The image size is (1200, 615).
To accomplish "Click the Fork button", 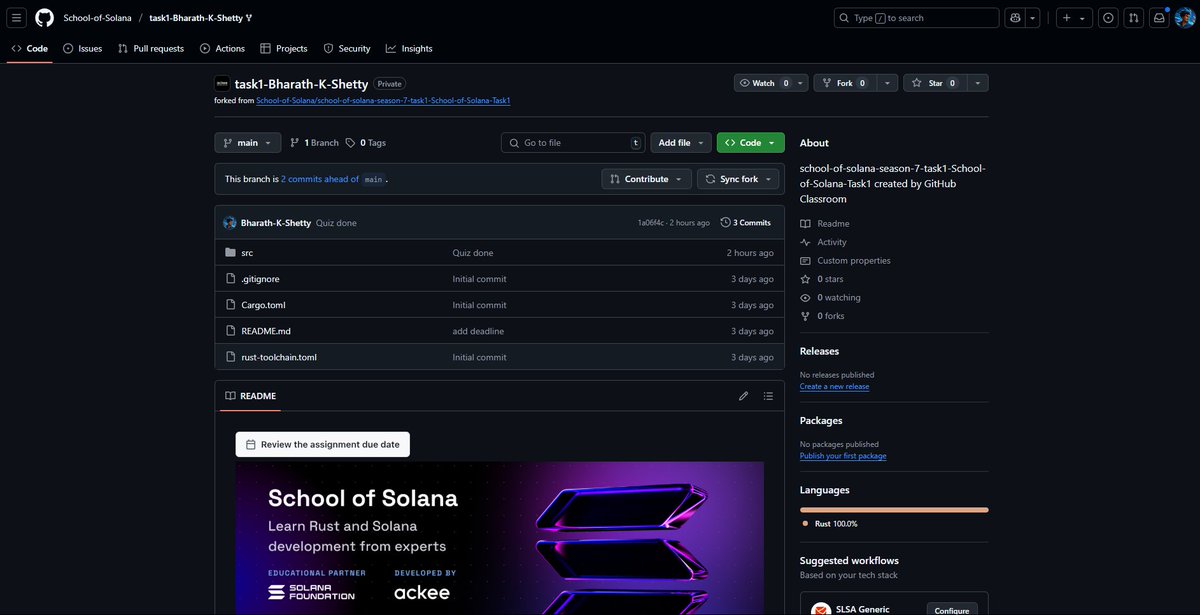I will (x=845, y=83).
